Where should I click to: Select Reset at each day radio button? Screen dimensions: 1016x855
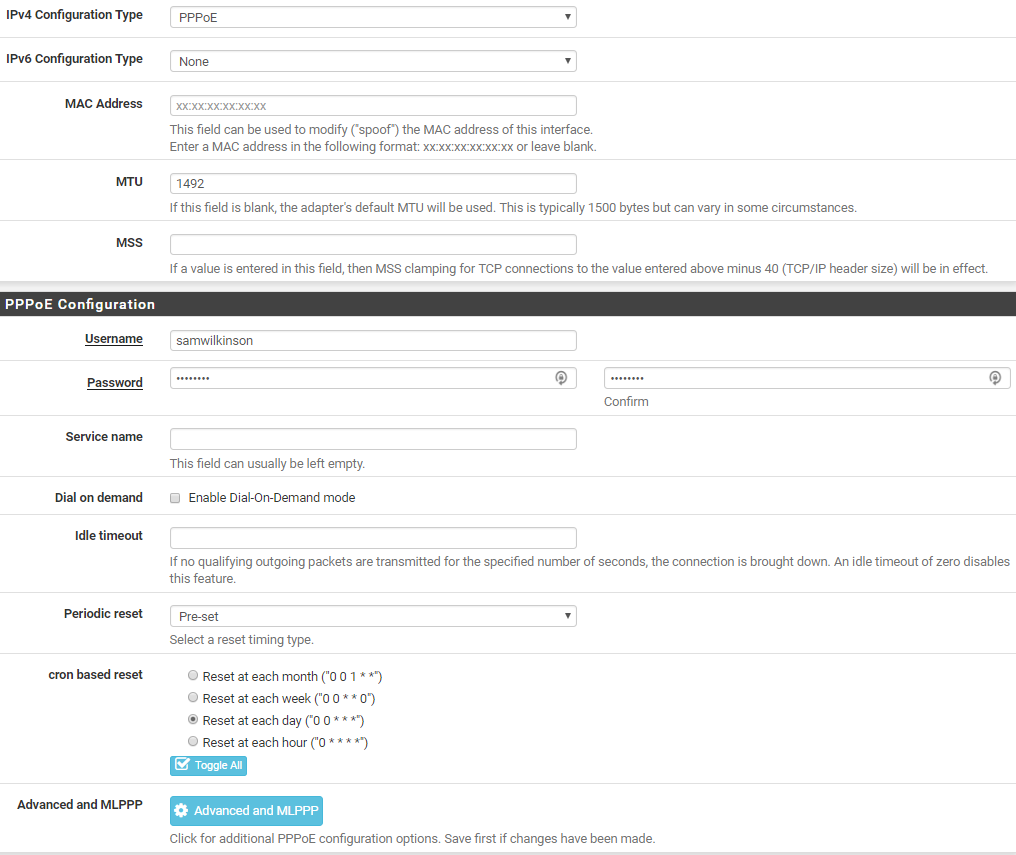click(193, 720)
